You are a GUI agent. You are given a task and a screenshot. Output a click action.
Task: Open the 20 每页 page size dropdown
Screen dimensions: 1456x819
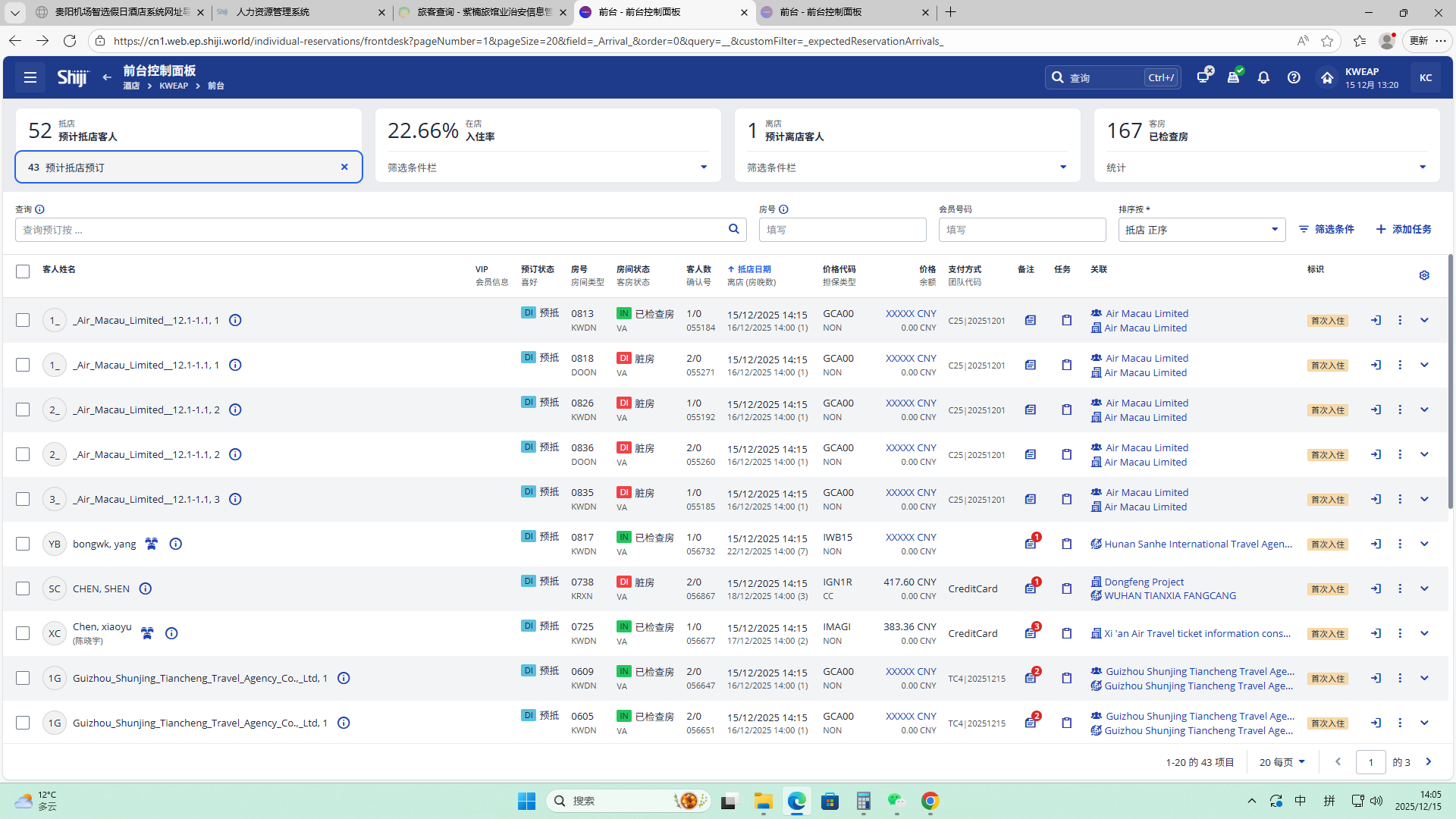point(1282,762)
